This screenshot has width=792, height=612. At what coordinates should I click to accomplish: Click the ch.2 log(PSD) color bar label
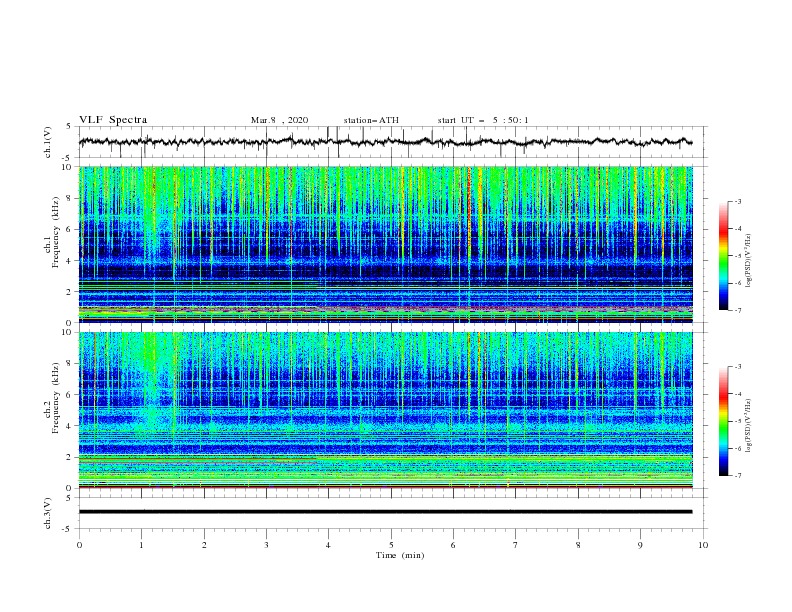point(748,425)
